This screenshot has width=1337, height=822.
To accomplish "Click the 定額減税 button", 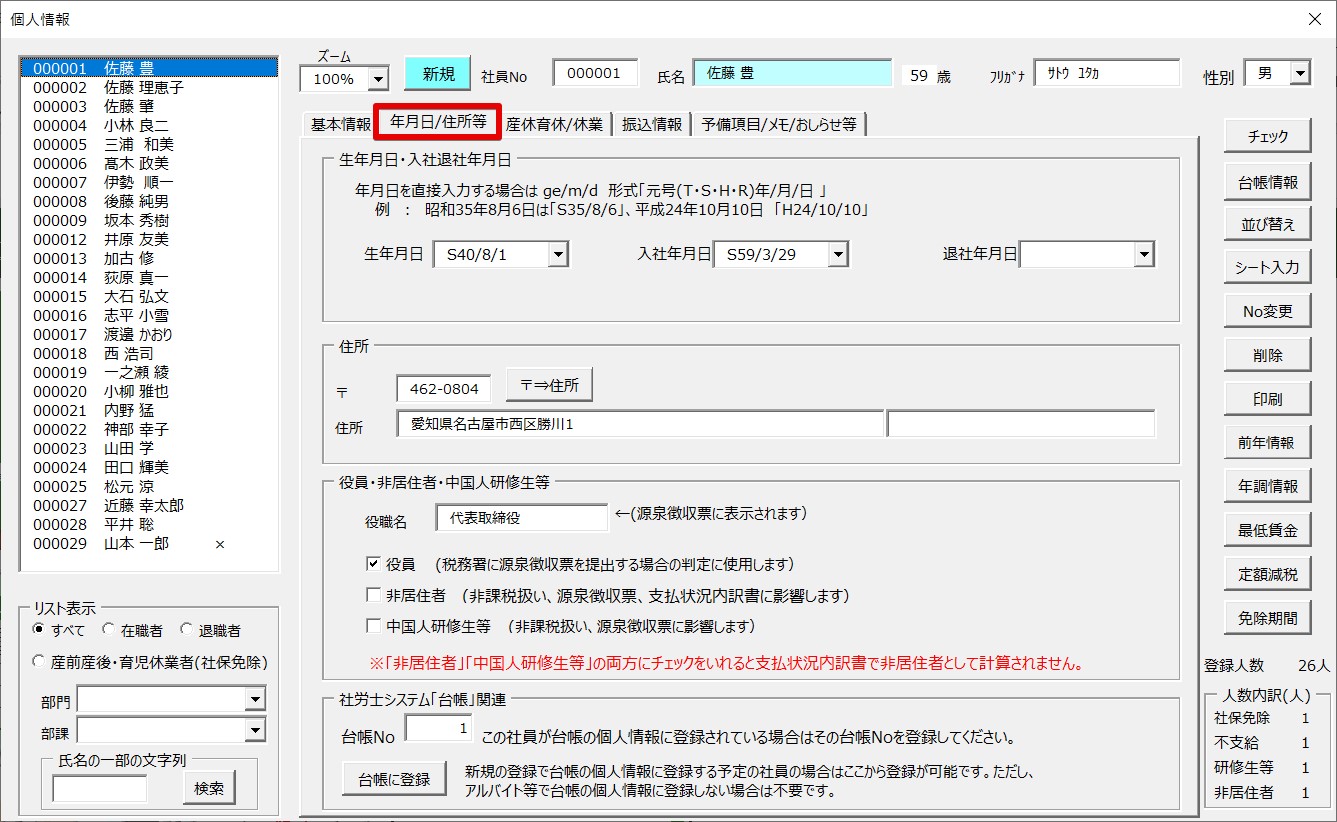I will pos(1268,574).
